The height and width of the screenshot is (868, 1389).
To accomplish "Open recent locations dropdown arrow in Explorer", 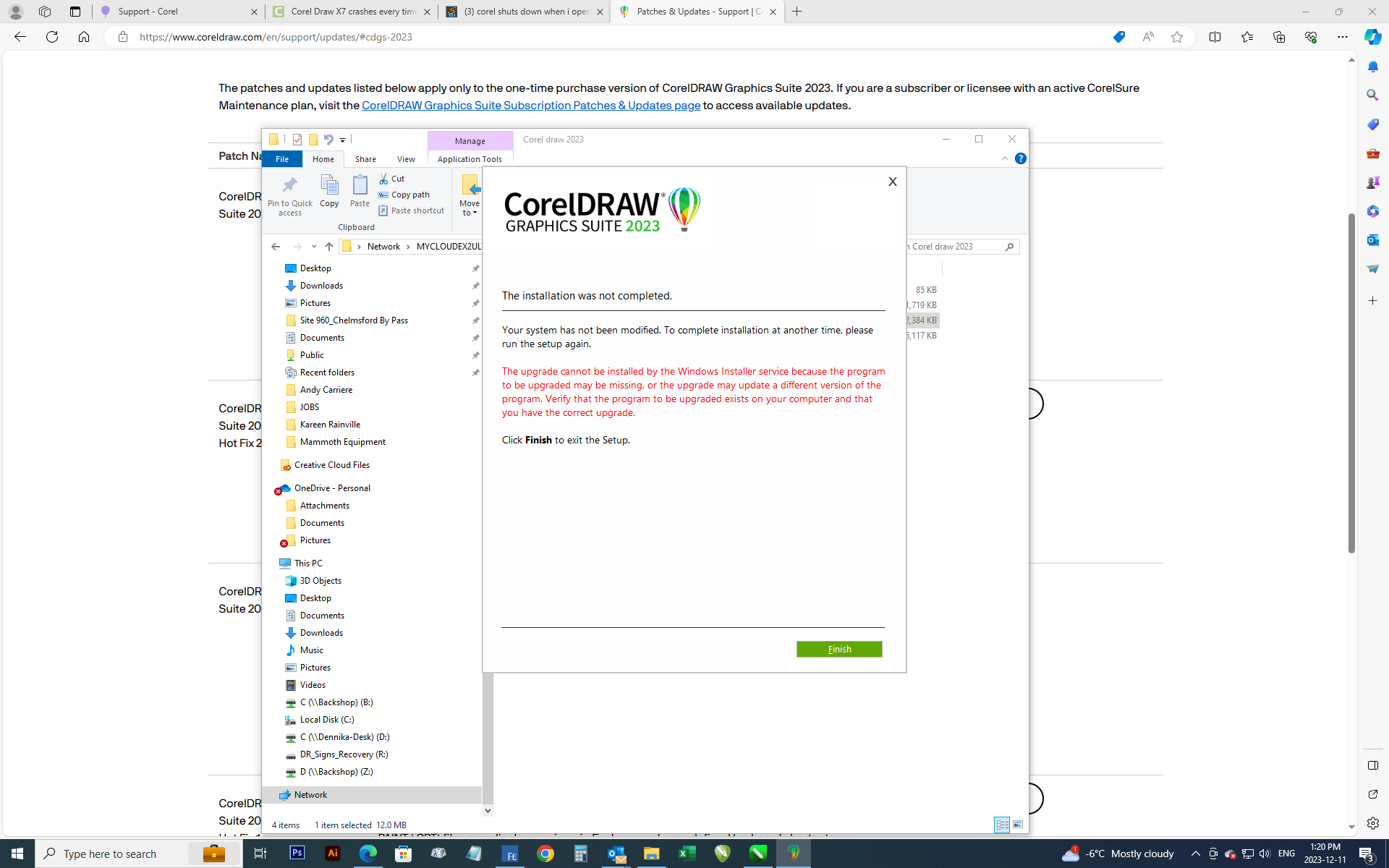I will (x=314, y=247).
